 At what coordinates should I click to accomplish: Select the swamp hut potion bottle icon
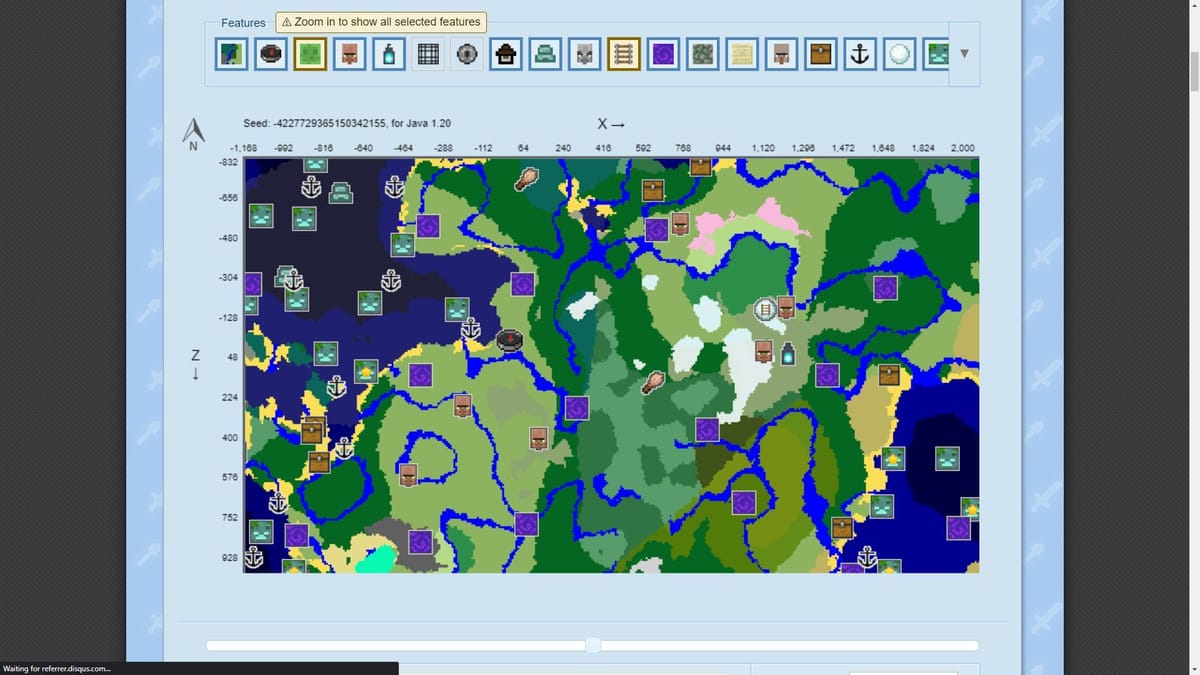[388, 54]
